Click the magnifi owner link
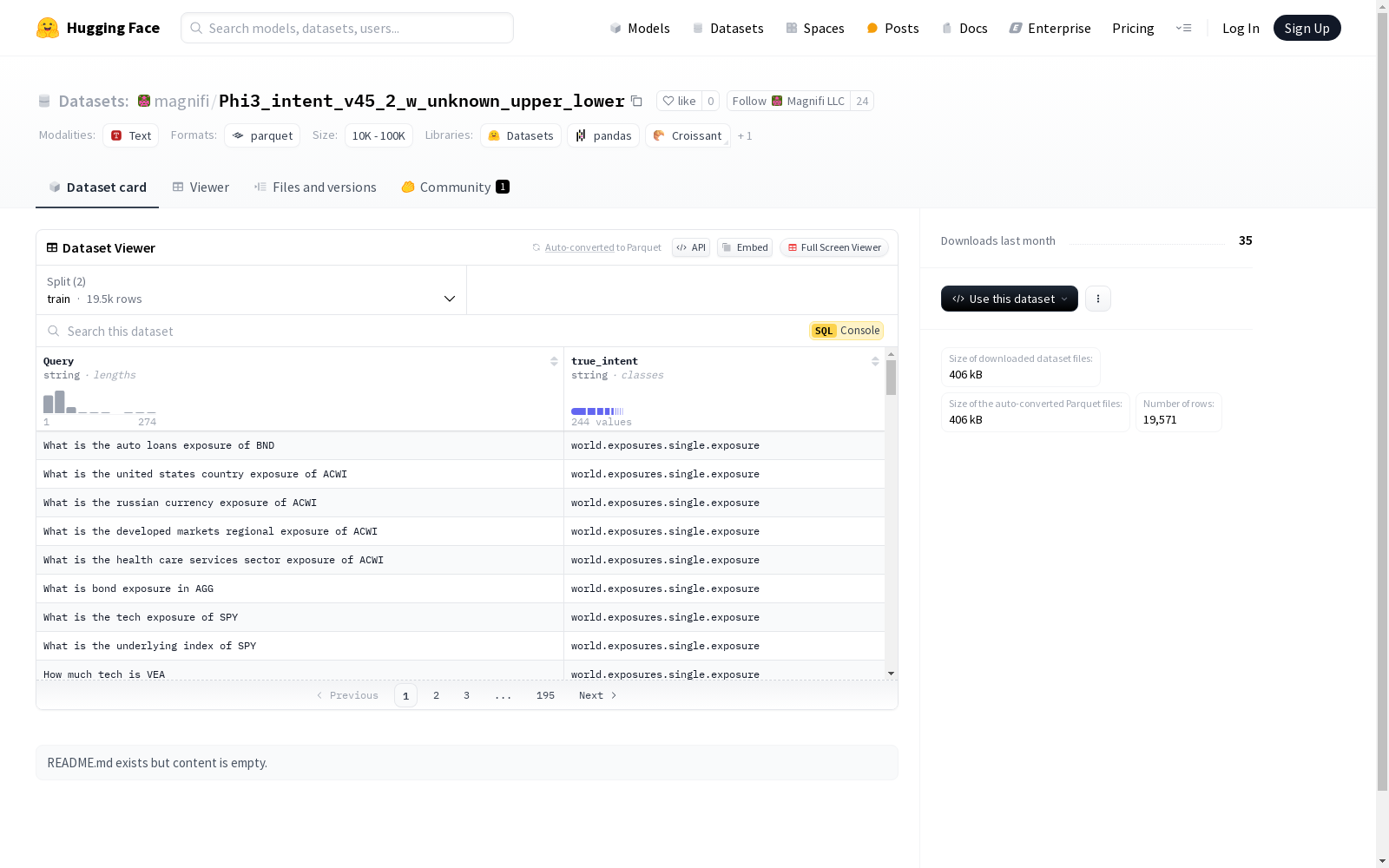This screenshot has width=1389, height=868. [181, 101]
